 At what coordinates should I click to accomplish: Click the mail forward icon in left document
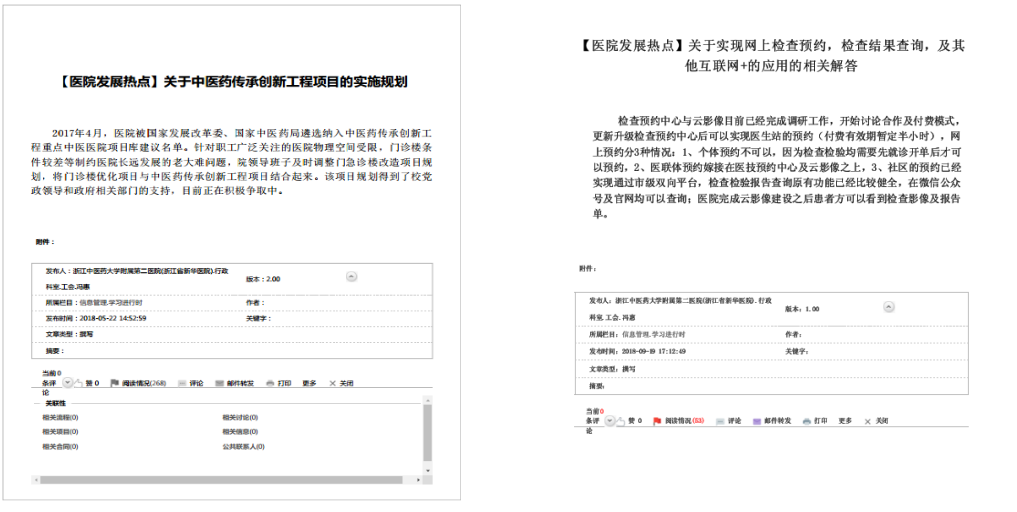click(x=219, y=382)
